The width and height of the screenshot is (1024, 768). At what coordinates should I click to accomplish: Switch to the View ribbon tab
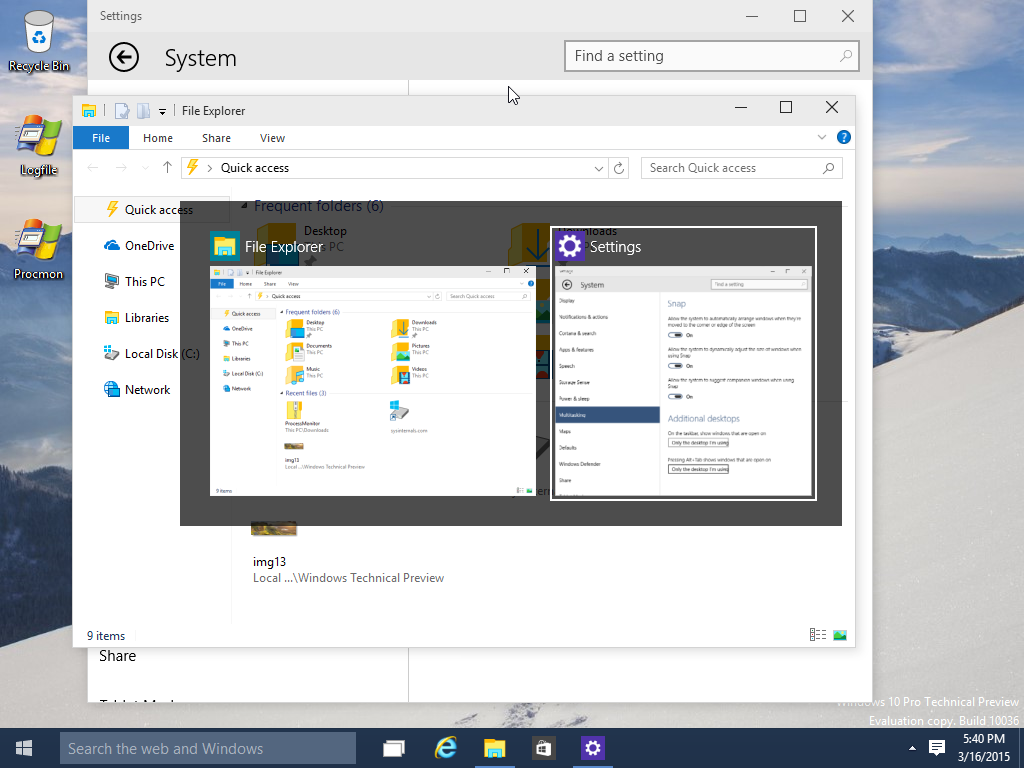click(272, 138)
